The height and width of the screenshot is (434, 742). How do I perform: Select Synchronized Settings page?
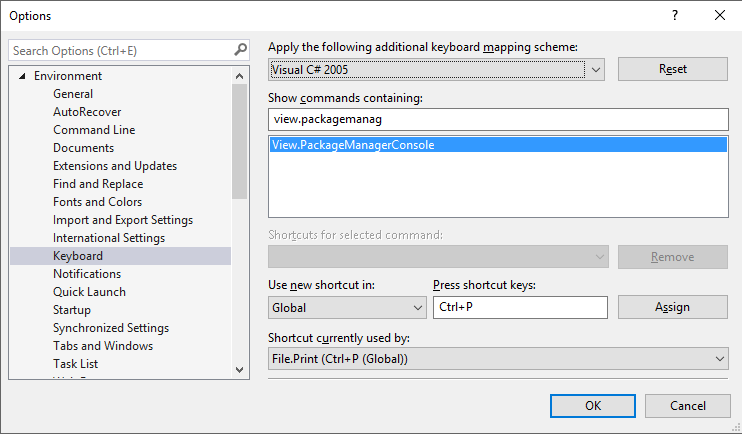111,328
